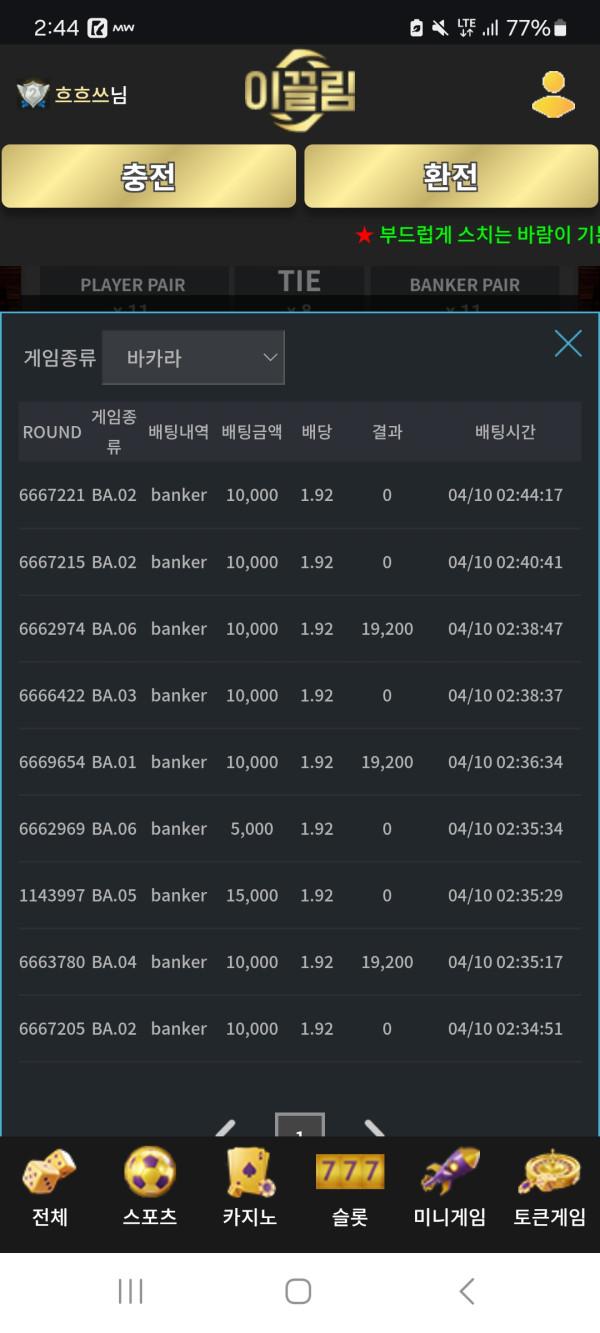Tap the 이끌림 logo
The width and height of the screenshot is (600, 1333).
pos(300,91)
